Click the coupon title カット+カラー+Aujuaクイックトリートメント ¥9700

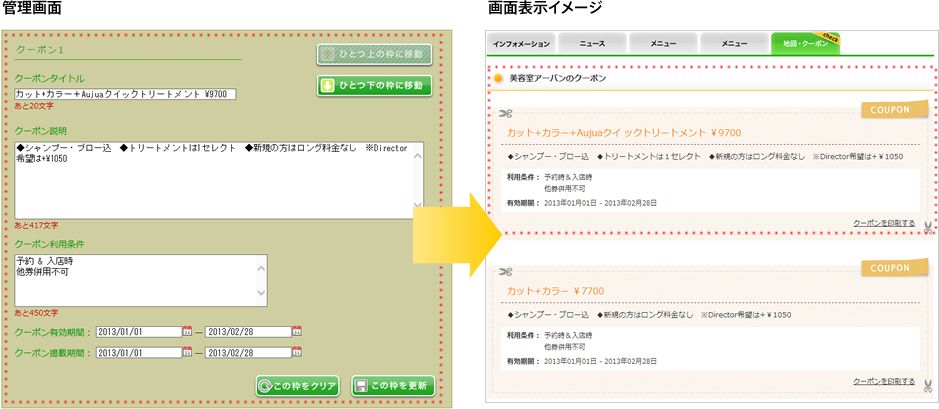click(x=626, y=132)
